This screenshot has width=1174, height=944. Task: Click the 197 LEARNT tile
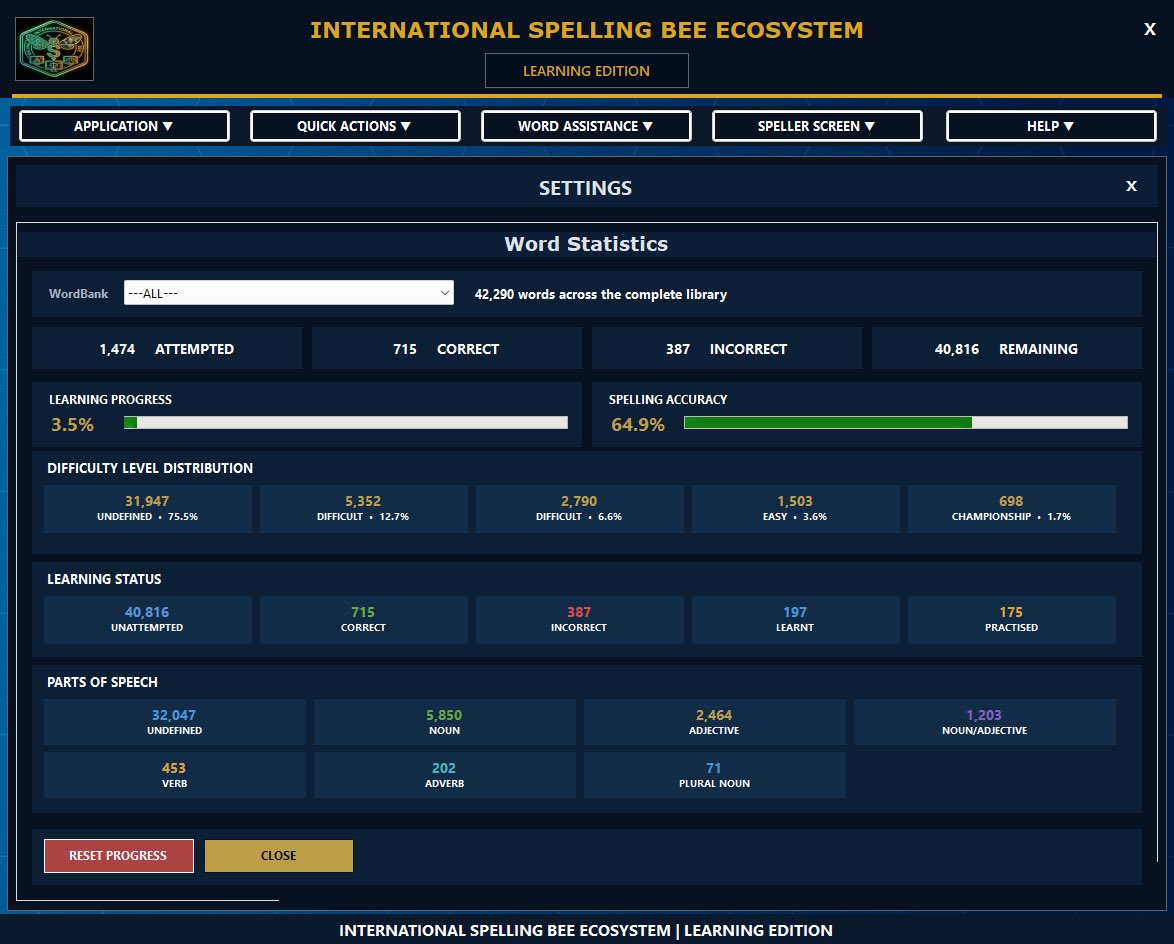[x=795, y=620]
